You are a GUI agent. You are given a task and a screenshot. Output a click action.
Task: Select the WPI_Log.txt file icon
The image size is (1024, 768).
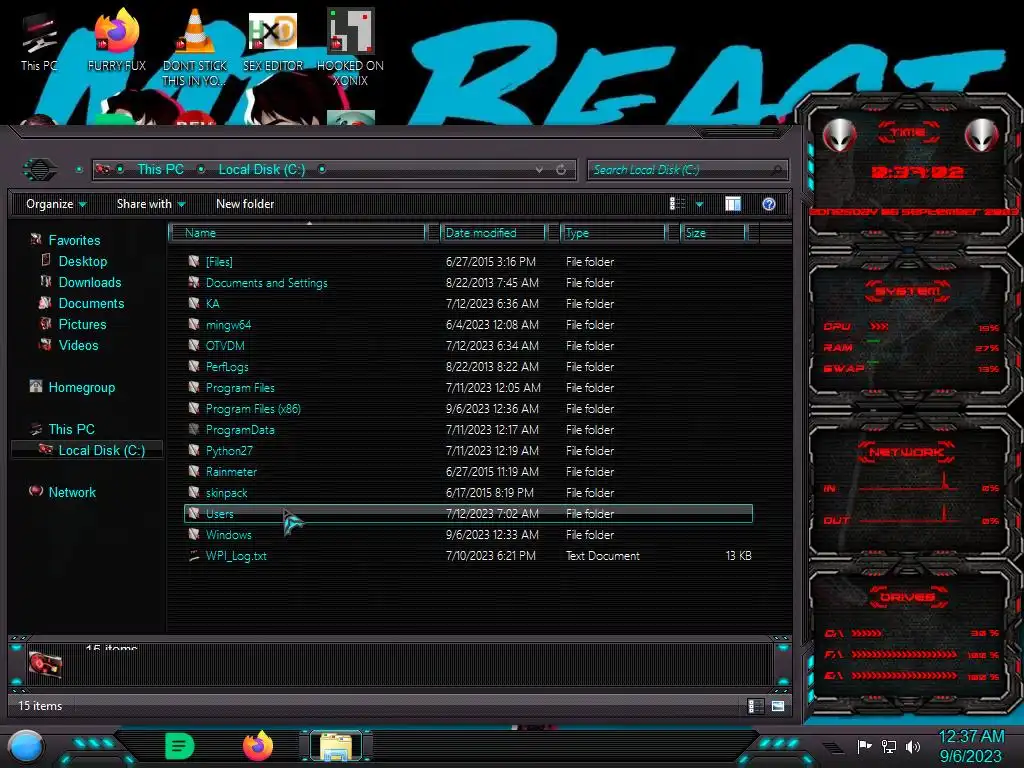coord(193,555)
